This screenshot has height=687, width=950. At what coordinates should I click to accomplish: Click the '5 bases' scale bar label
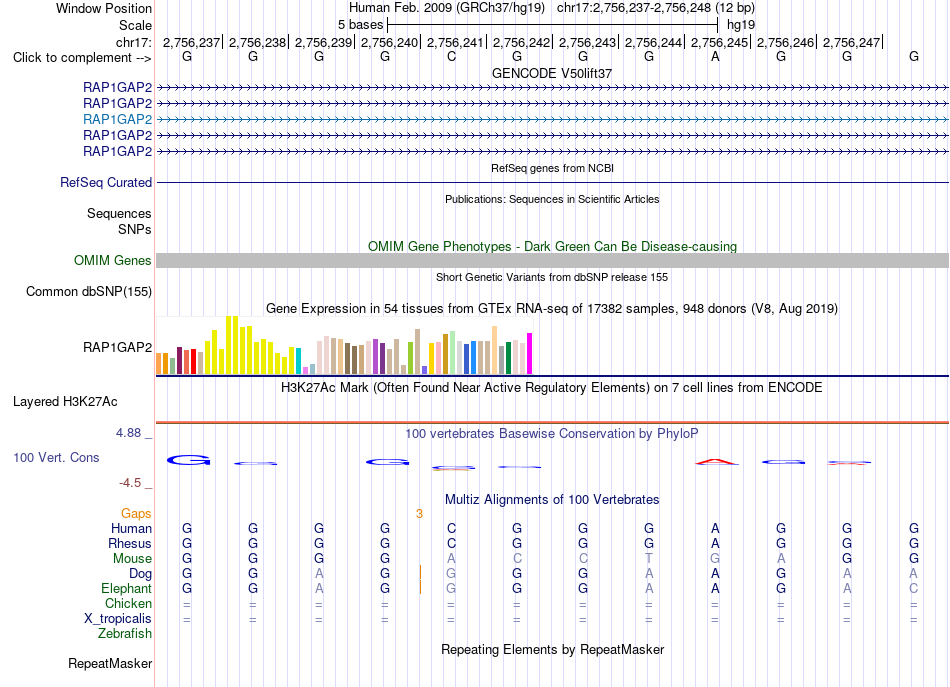click(x=360, y=25)
